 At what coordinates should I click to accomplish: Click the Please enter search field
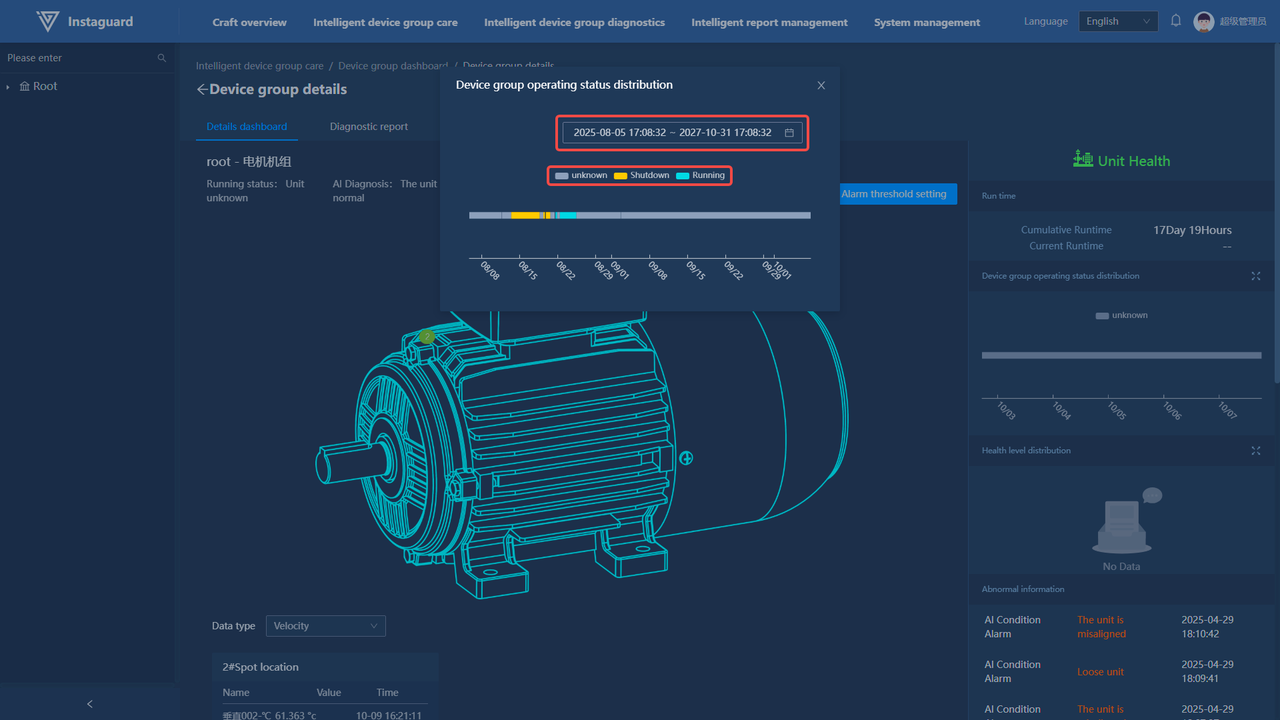(x=80, y=58)
